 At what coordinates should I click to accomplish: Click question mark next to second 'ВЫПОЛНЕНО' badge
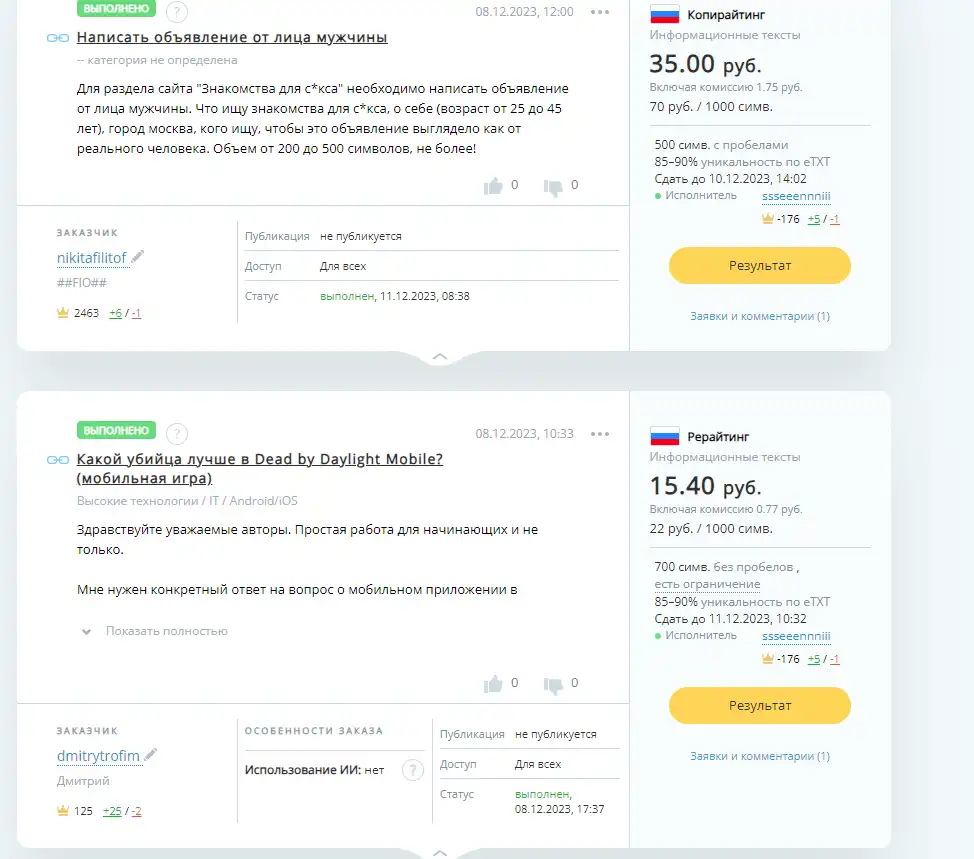[177, 434]
